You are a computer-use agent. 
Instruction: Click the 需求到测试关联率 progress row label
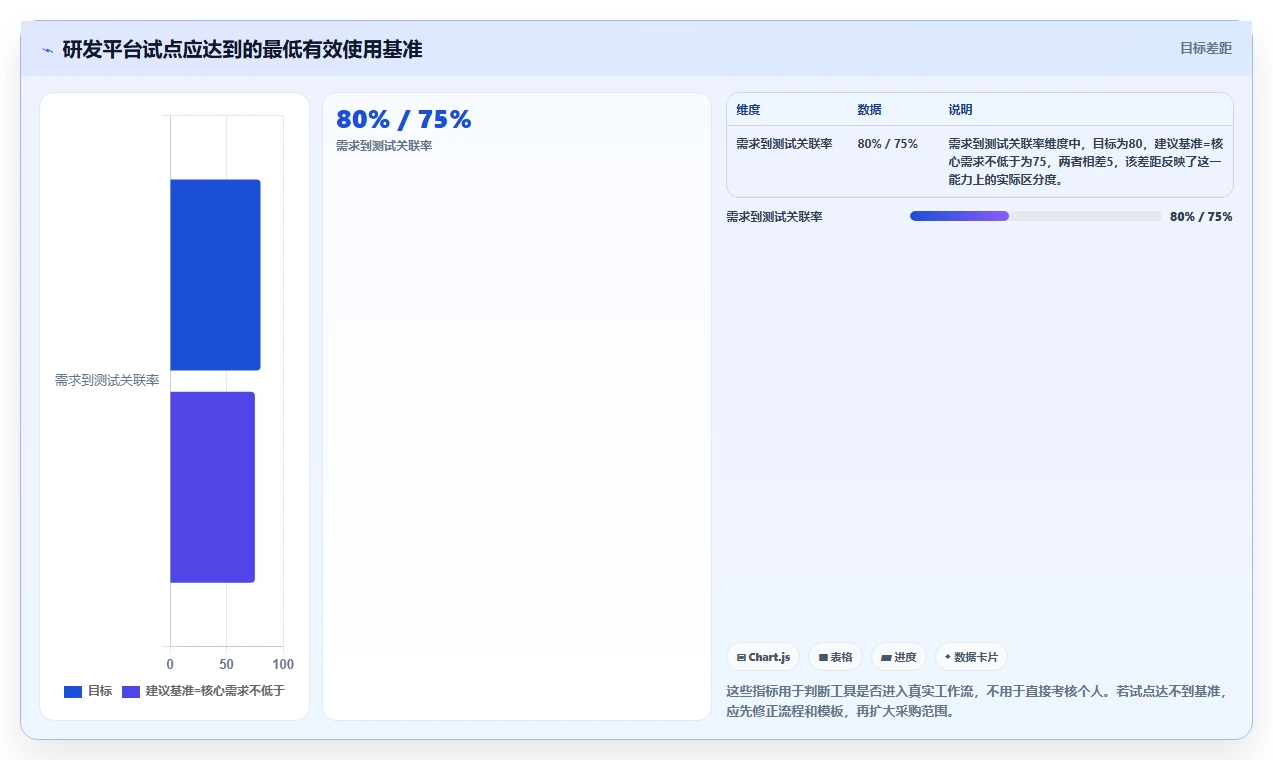click(774, 216)
